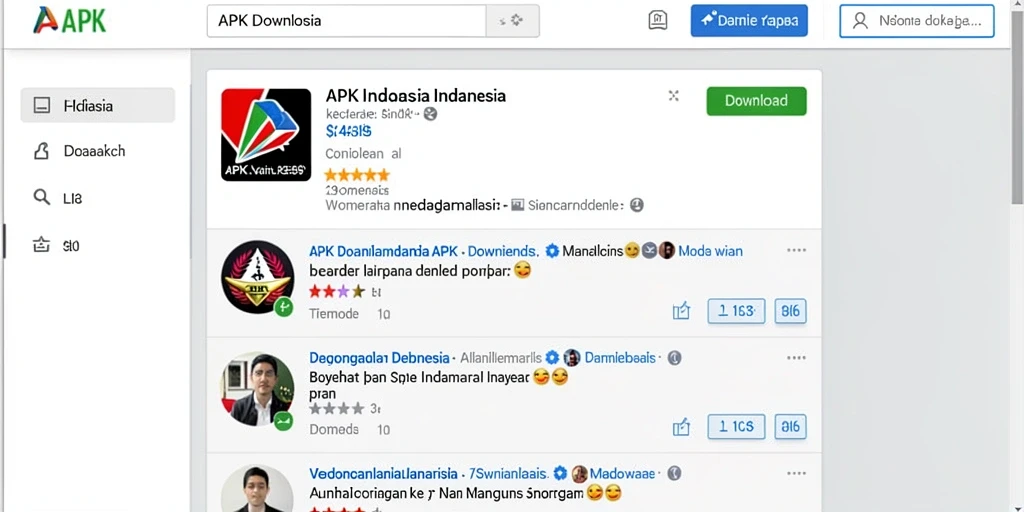This screenshot has height=512, width=1024.
Task: Click the info icon after 'Damniebaais'
Action: [x=675, y=358]
